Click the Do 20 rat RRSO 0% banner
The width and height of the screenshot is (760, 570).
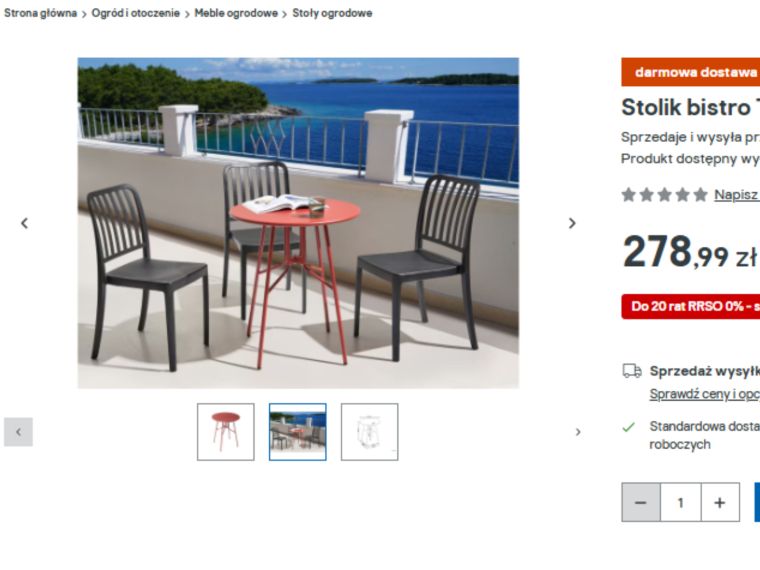point(691,306)
